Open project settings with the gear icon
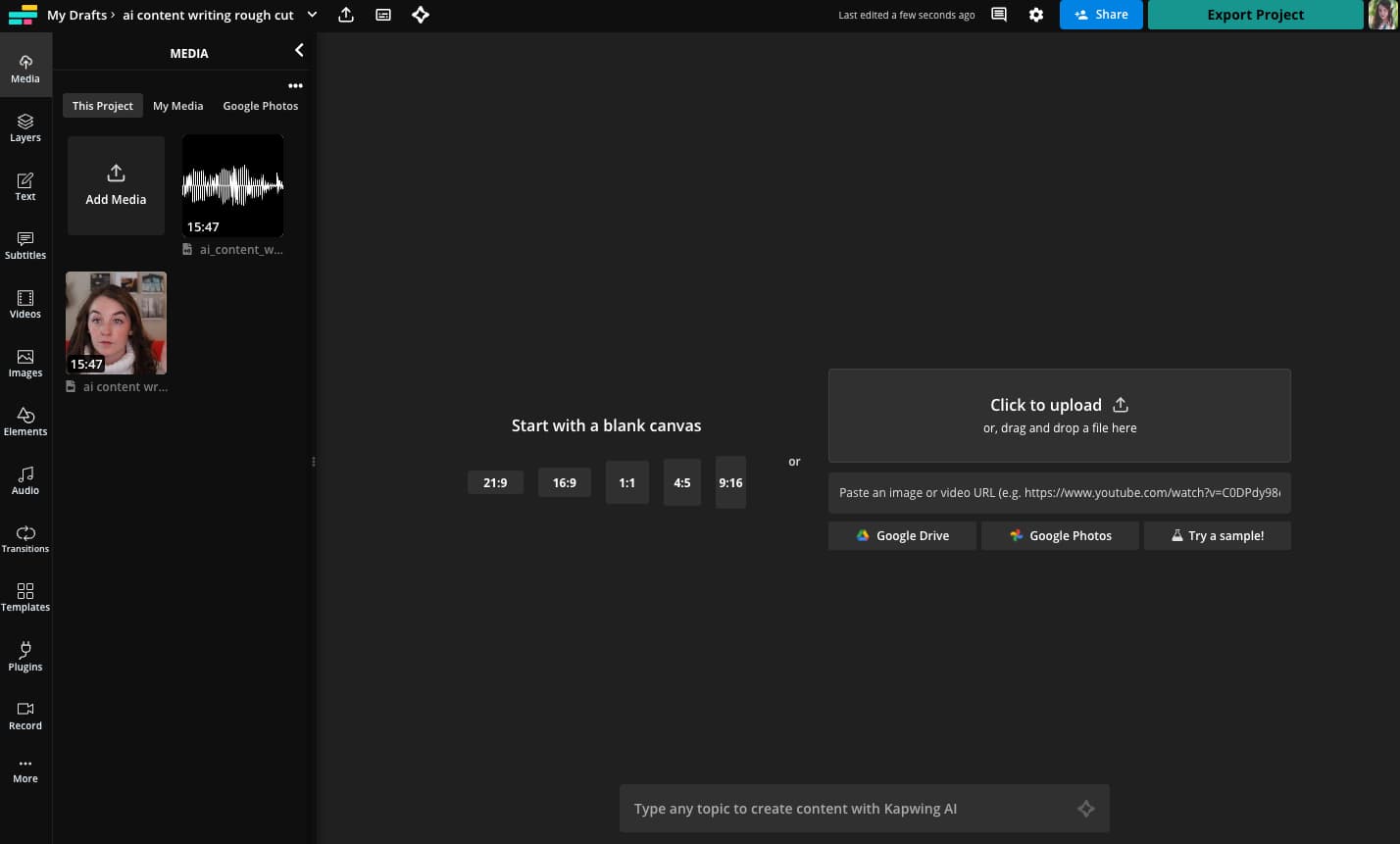 coord(1036,15)
